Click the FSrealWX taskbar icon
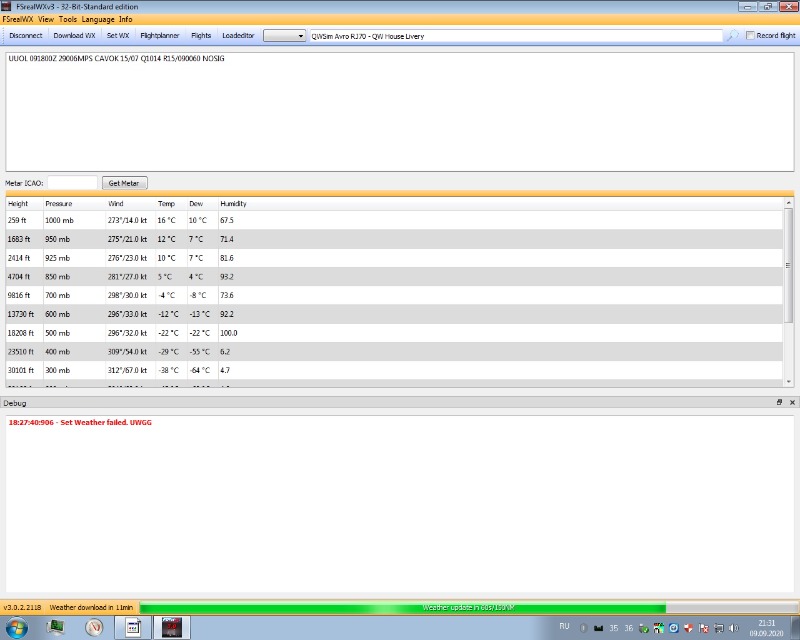This screenshot has height=640, width=800. pyautogui.click(x=132, y=627)
